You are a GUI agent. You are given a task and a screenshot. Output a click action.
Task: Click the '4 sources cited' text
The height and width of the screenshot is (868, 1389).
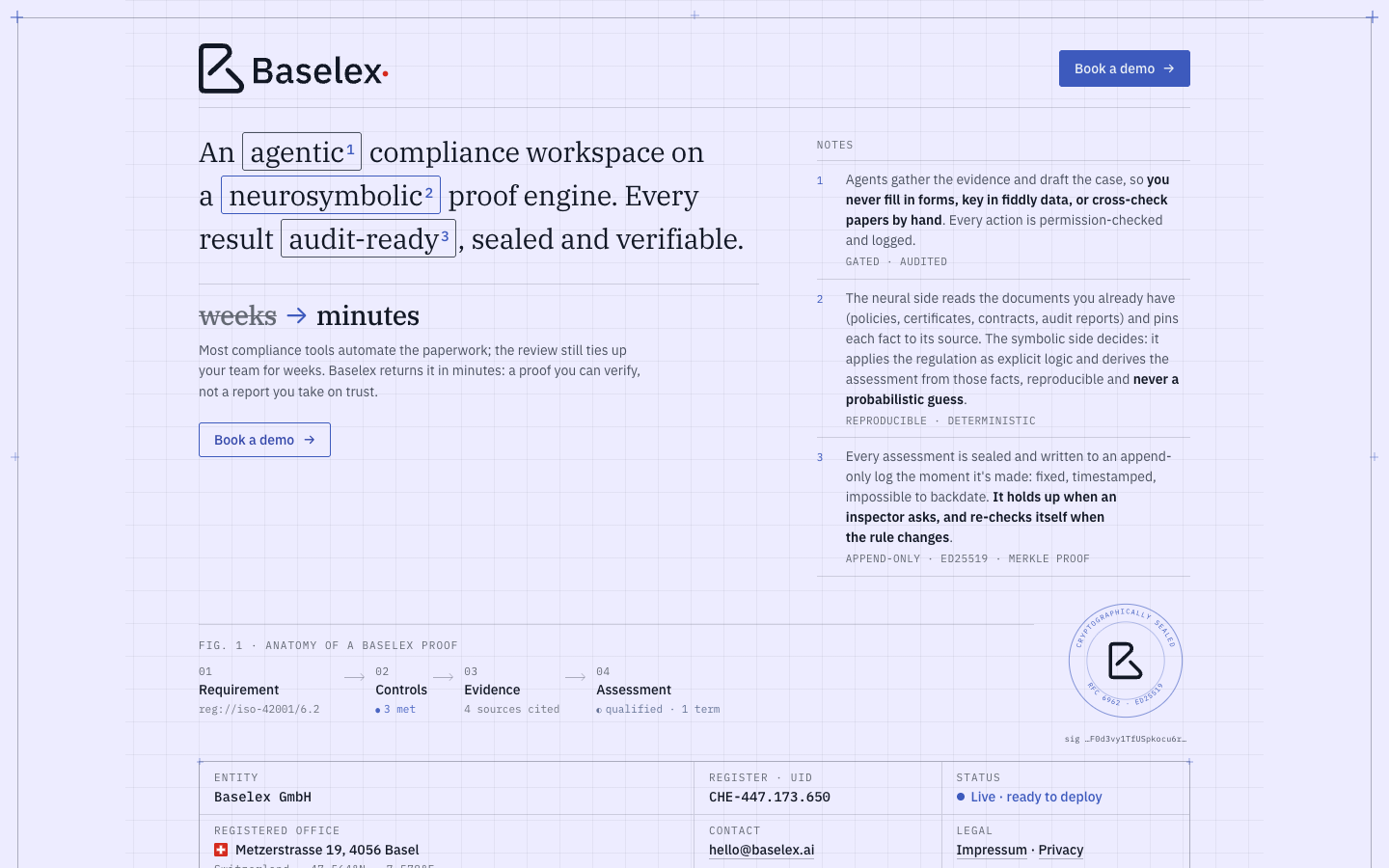[x=511, y=709]
